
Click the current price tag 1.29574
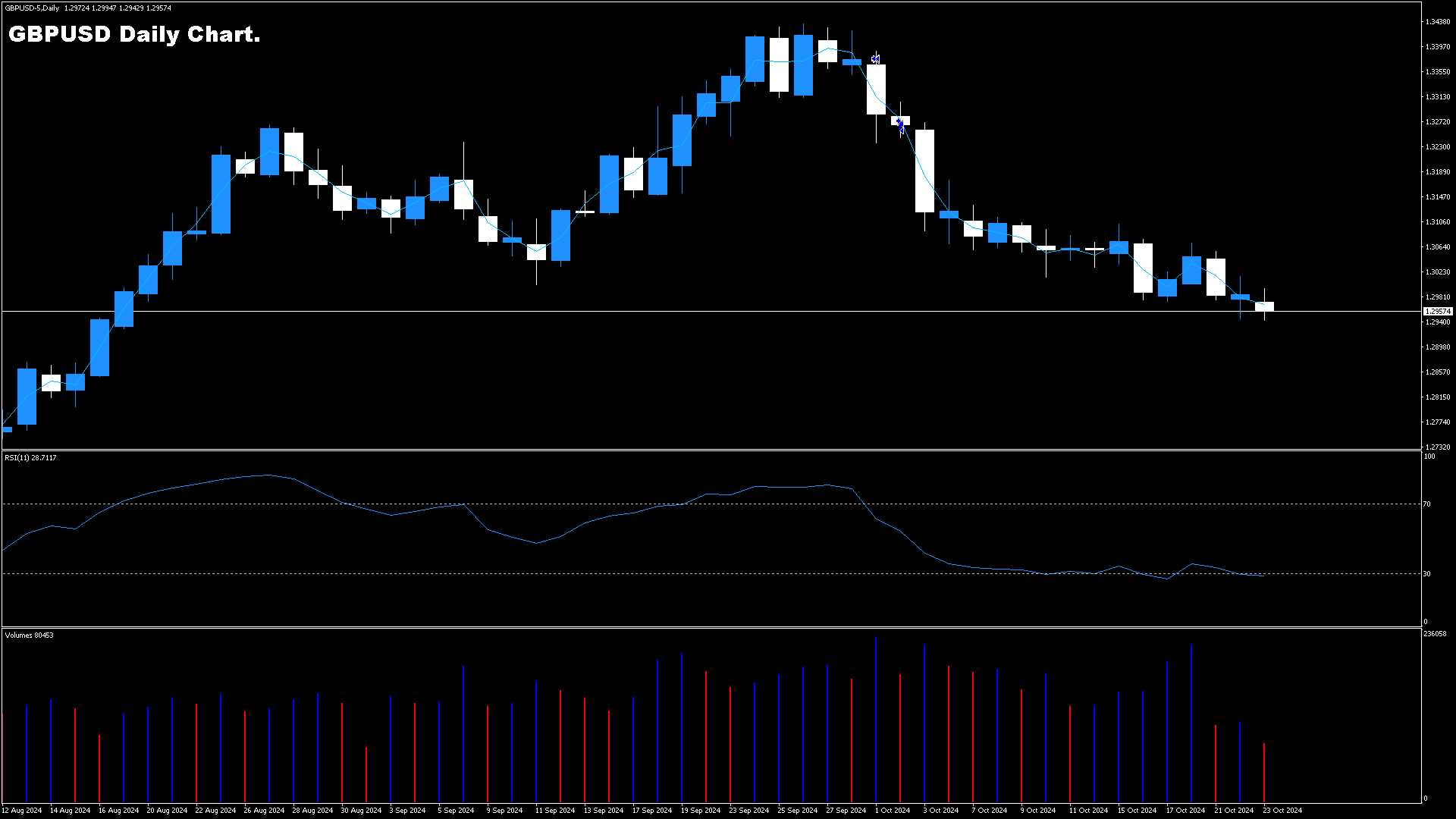click(1437, 312)
